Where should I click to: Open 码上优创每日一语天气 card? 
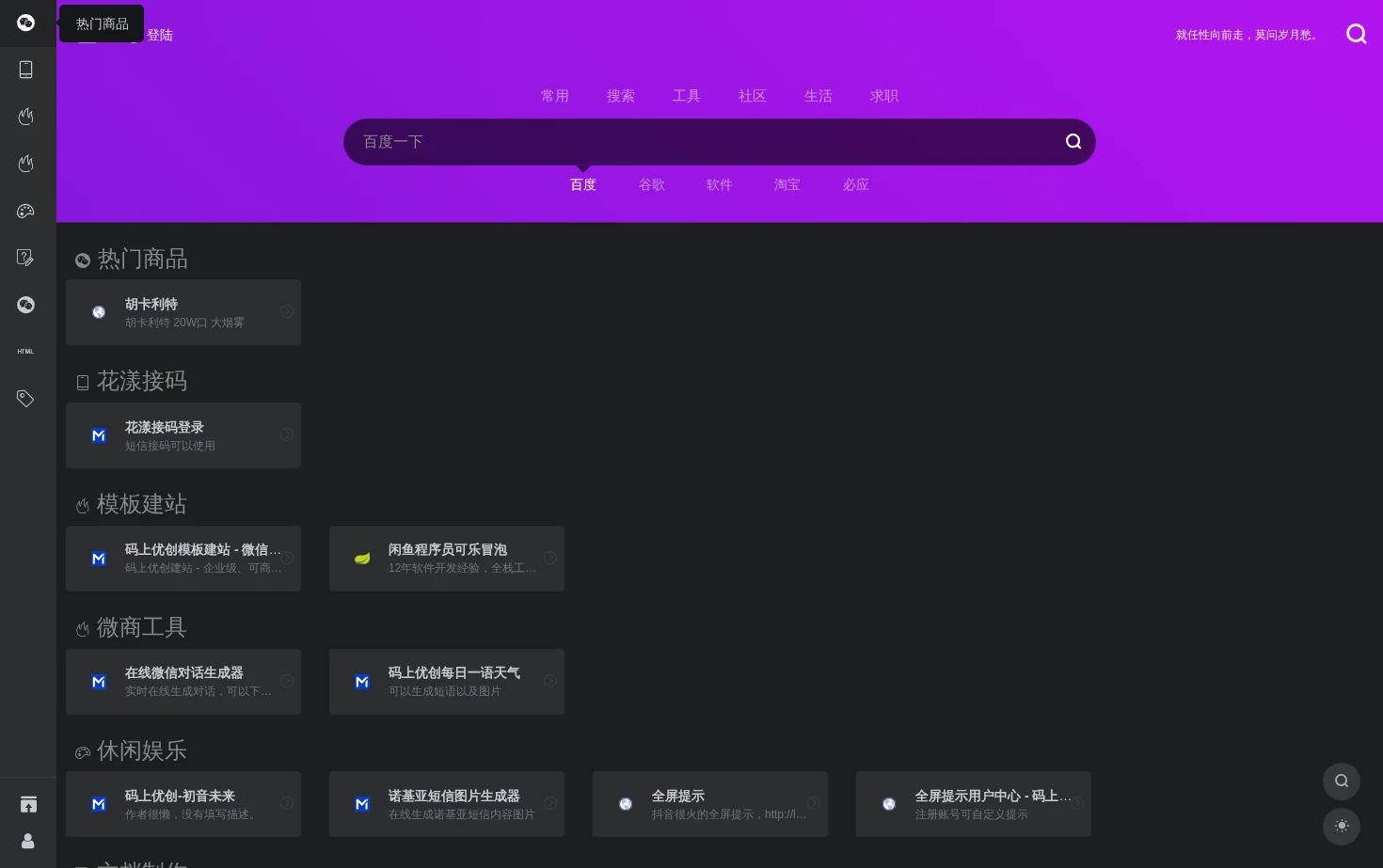point(447,682)
